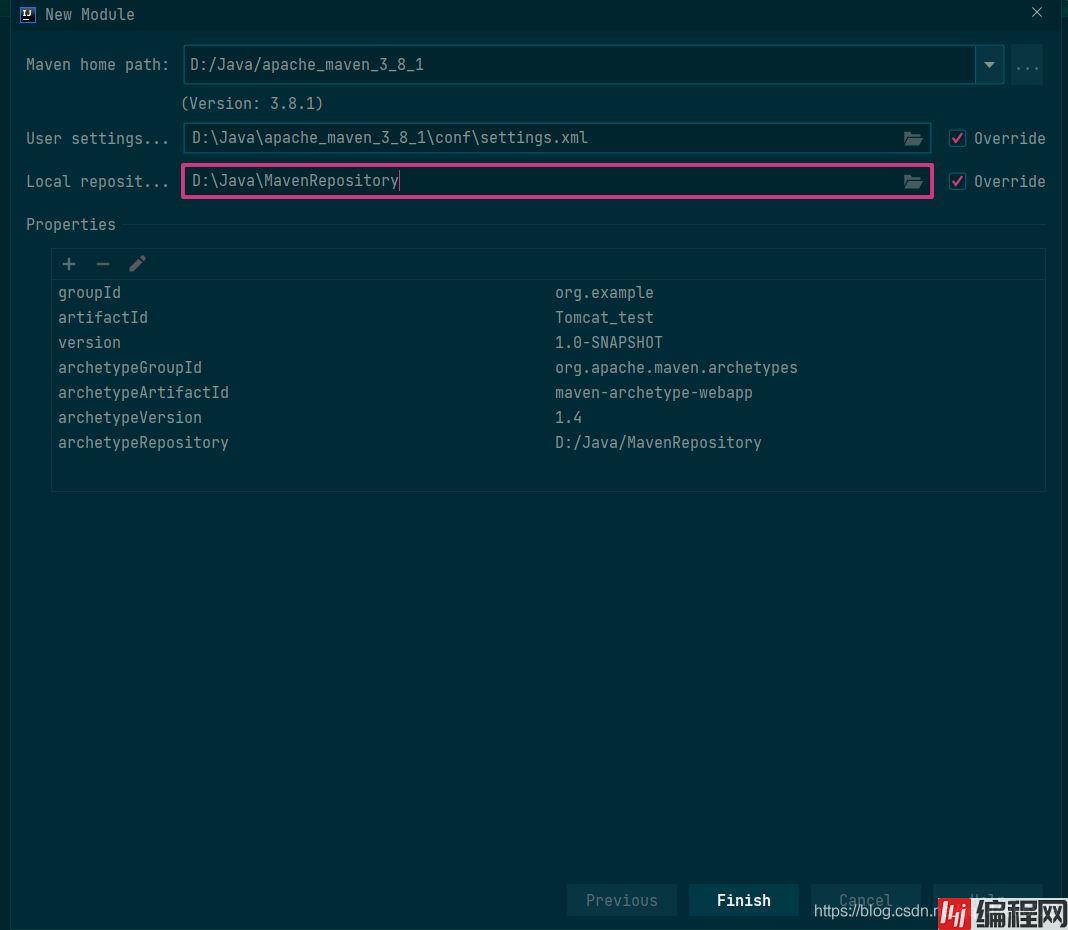
Task: Click the Local repository path field
Action: tap(540, 182)
